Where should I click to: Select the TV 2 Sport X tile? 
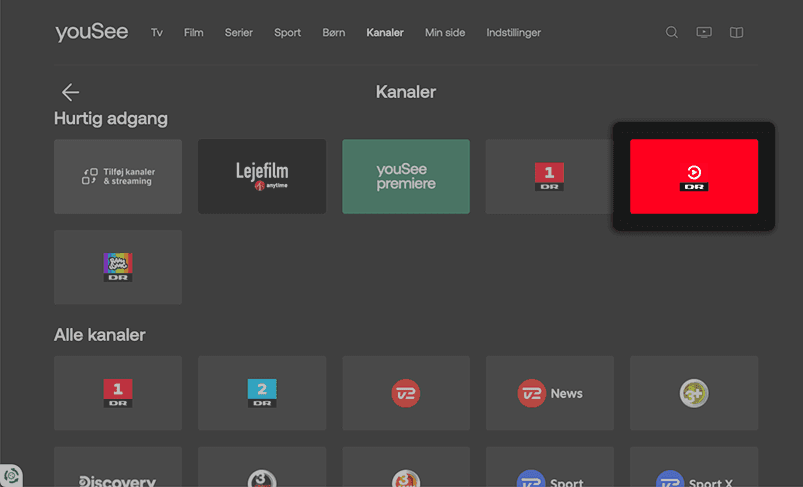(x=694, y=467)
